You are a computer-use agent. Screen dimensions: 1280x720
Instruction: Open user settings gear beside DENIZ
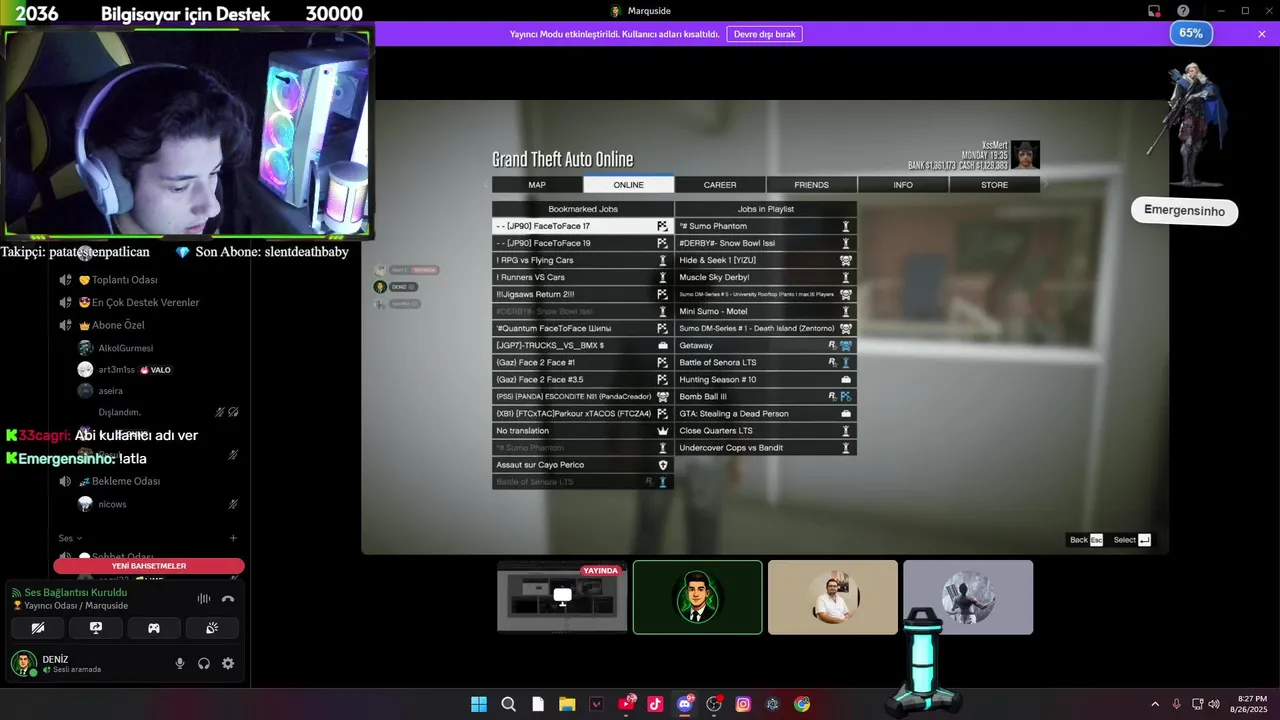coord(228,663)
